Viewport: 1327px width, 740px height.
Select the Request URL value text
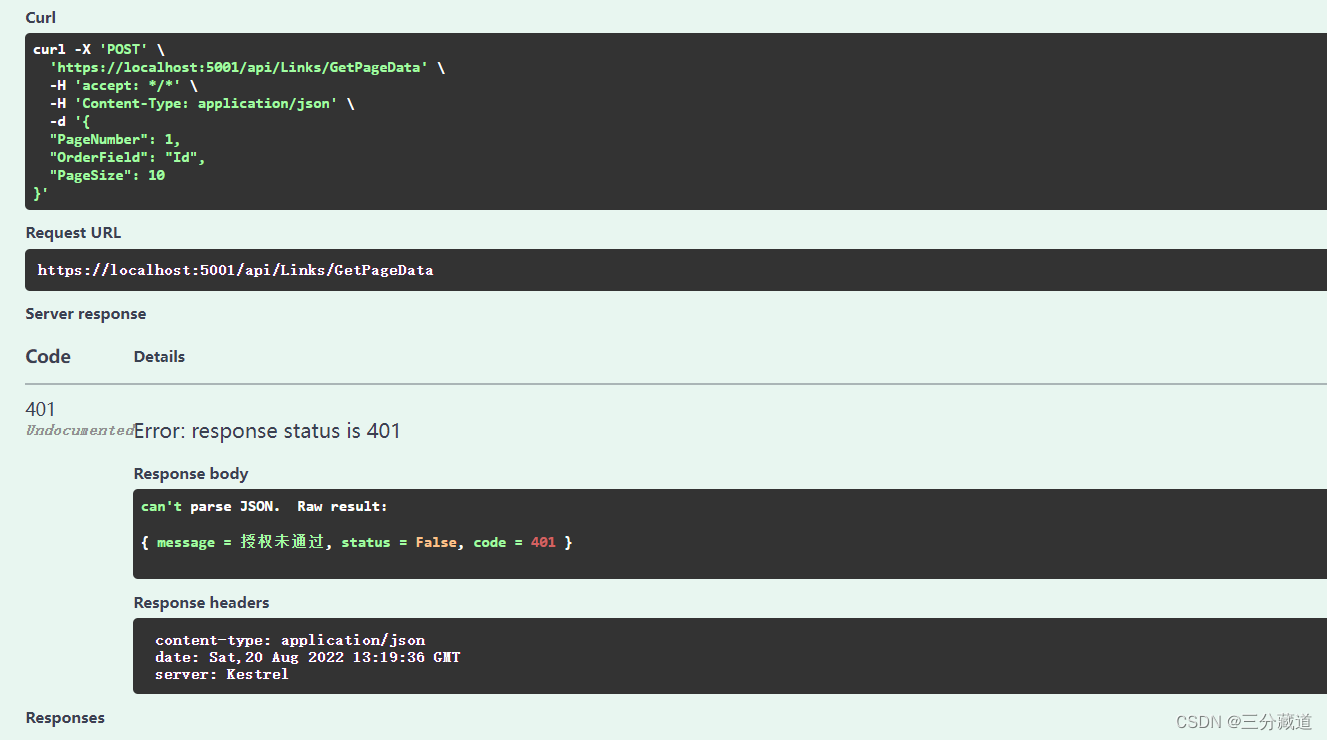coord(235,270)
